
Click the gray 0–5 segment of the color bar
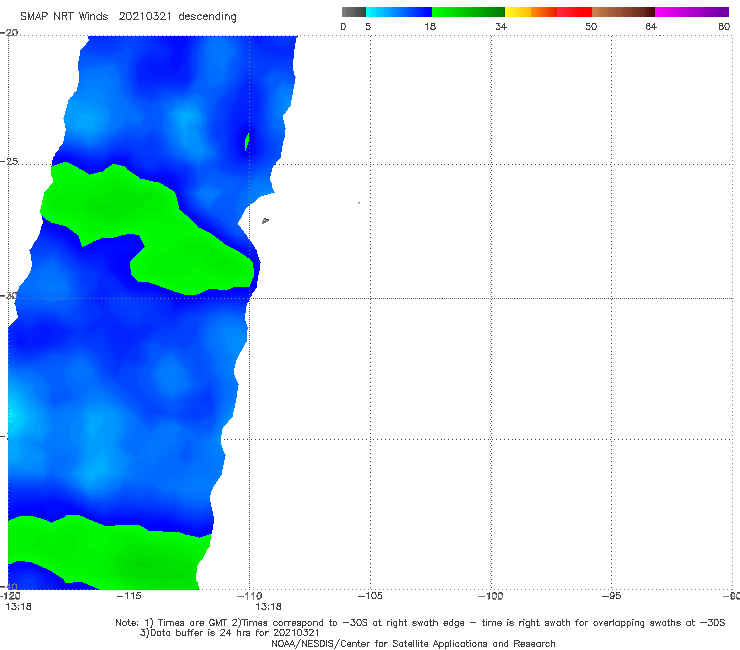353,12
